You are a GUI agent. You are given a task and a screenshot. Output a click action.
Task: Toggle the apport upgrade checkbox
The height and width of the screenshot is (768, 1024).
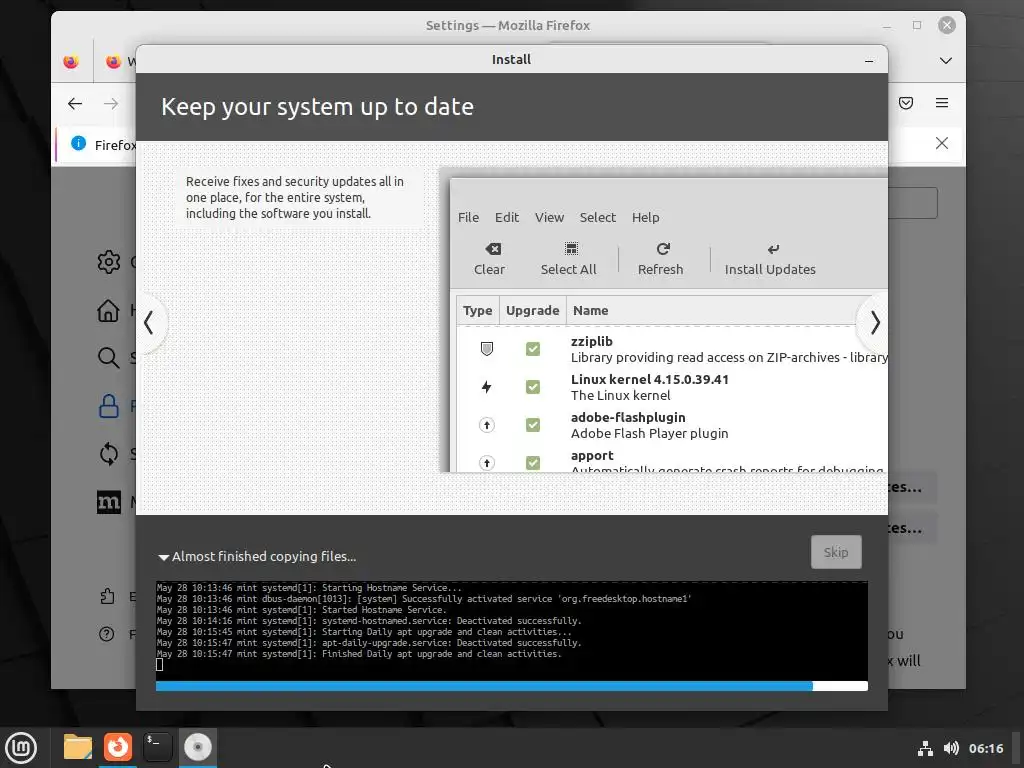pos(533,462)
